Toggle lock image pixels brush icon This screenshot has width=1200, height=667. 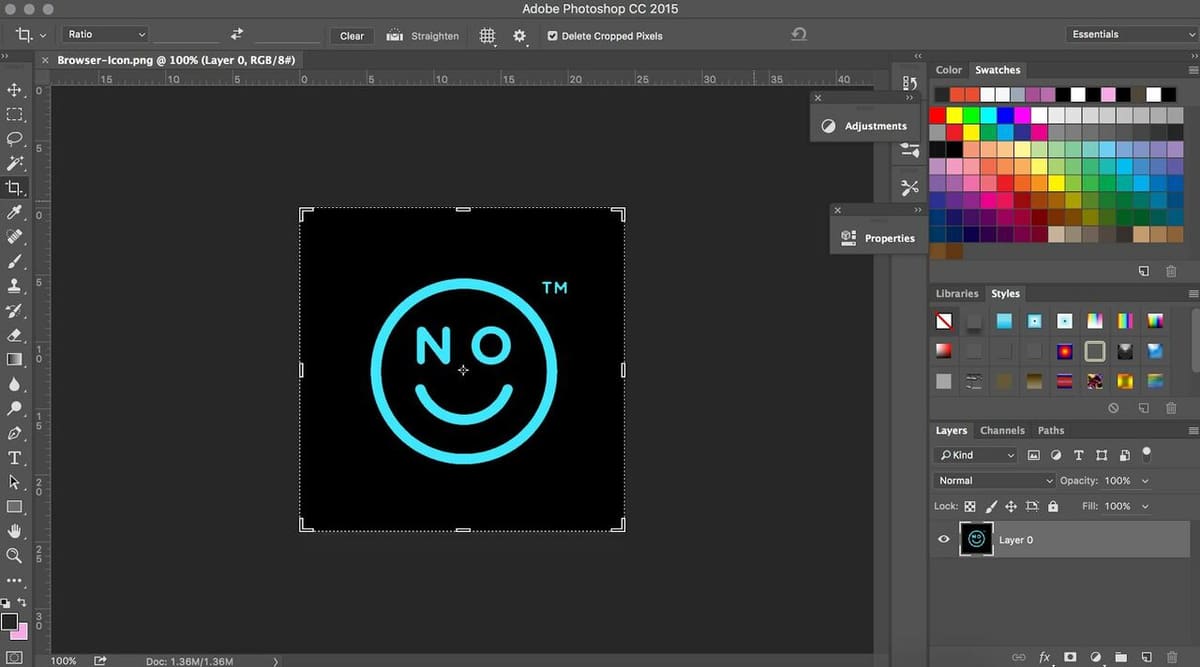[x=991, y=507]
